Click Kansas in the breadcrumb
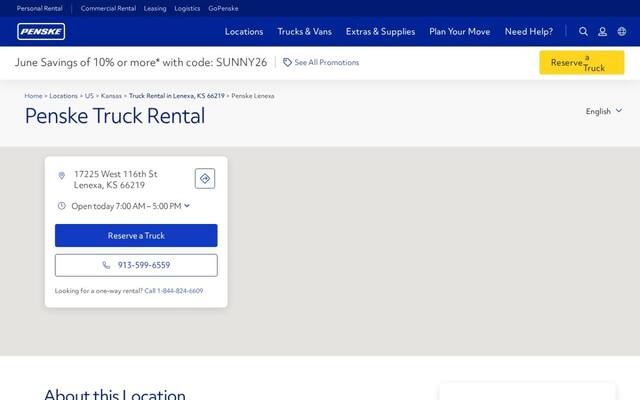 pos(111,96)
